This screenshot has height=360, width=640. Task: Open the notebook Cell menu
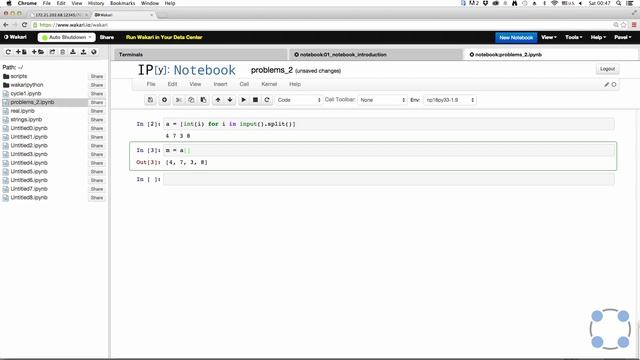[x=244, y=84]
